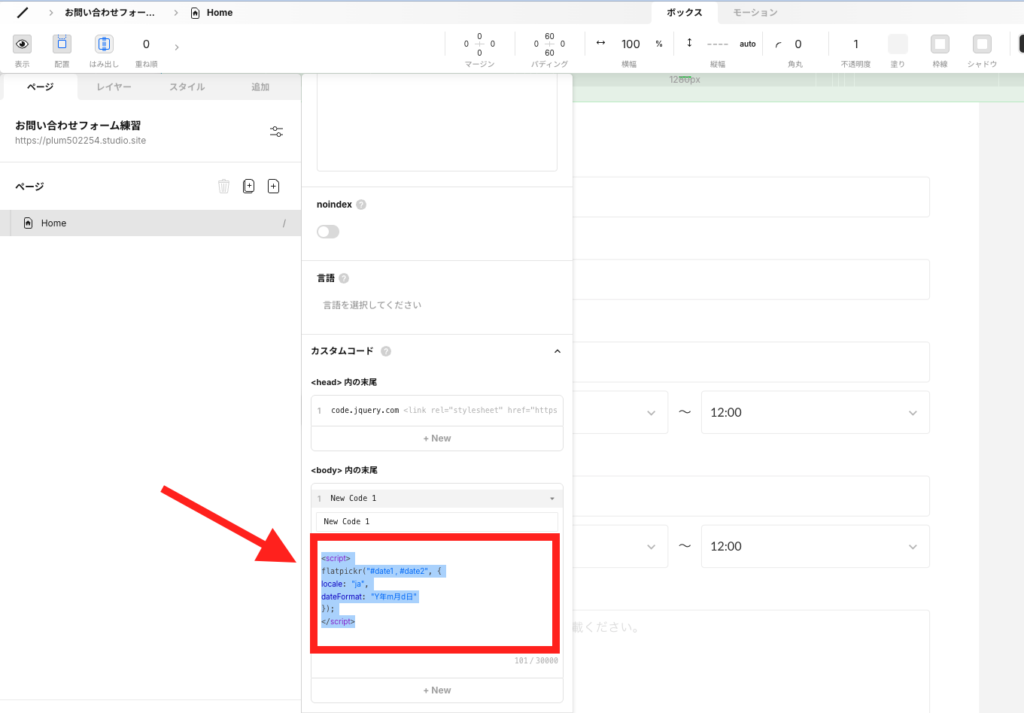Click the 角丸 corner radius icon
Image resolution: width=1024 pixels, height=713 pixels.
[x=778, y=45]
